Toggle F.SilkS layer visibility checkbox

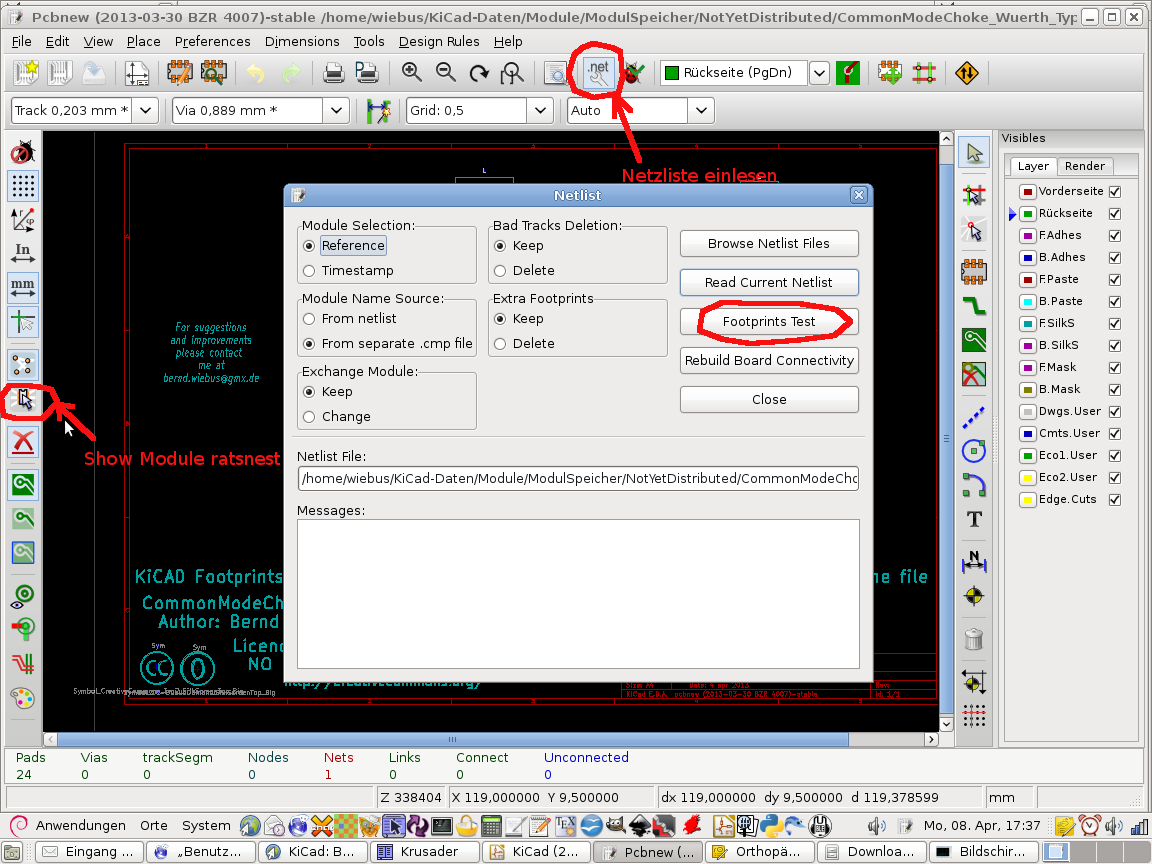1115,324
